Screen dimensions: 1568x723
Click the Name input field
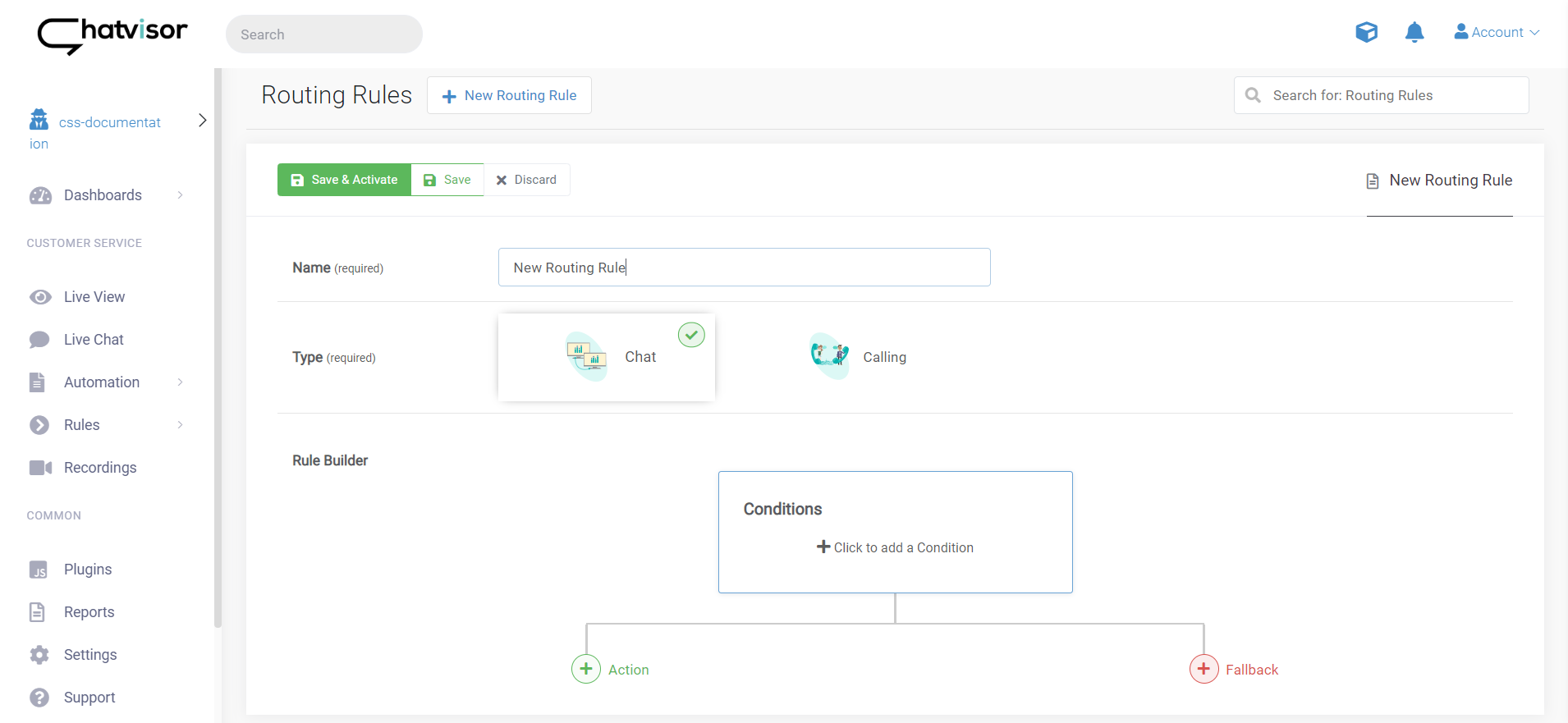(x=745, y=268)
